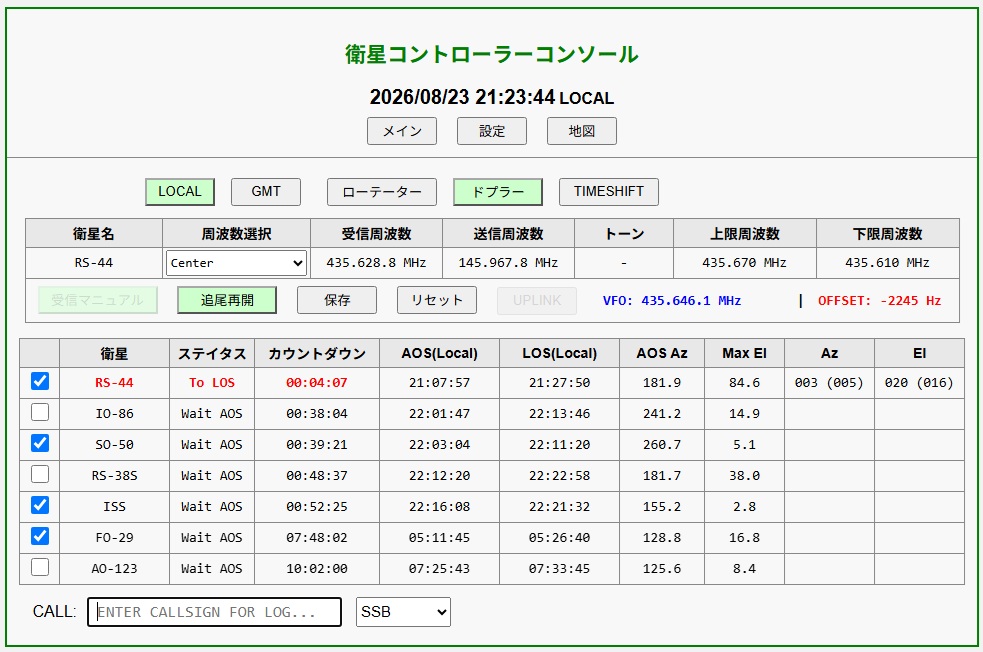Click the AOS(Local) column header
The image size is (983, 652).
pyautogui.click(x=439, y=354)
